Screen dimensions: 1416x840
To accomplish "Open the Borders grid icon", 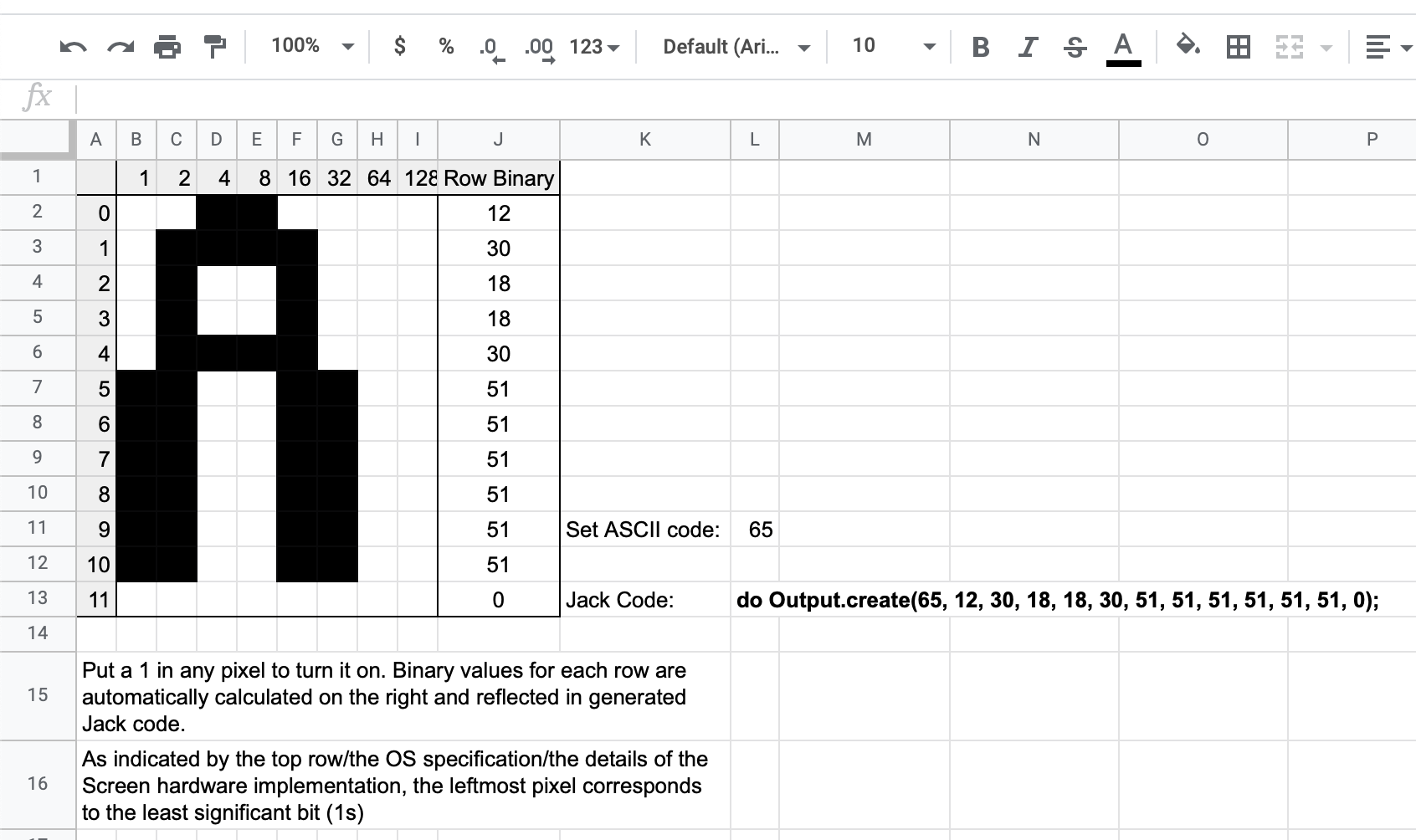I will point(1238,47).
